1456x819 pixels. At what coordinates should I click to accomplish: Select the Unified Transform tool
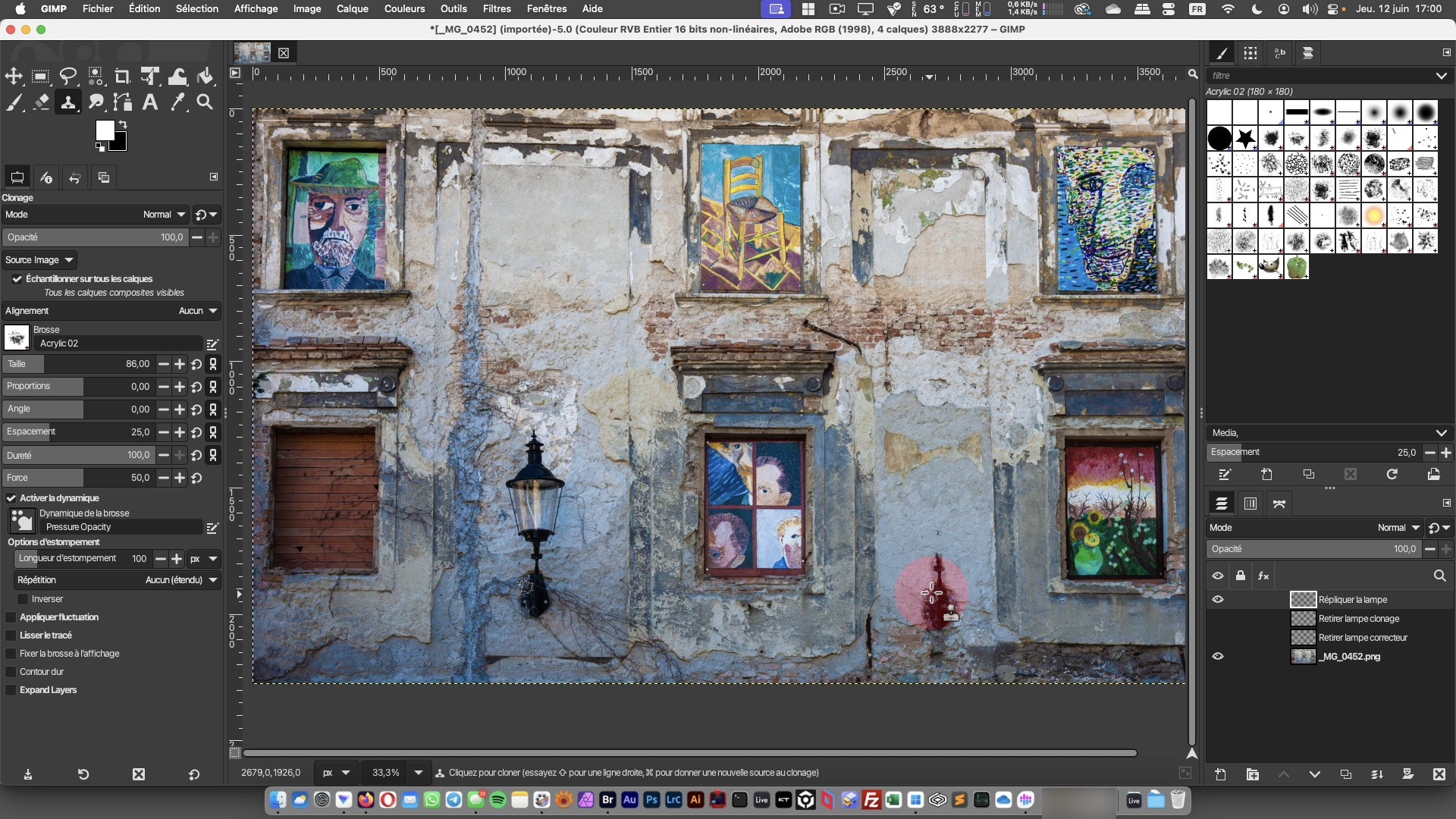click(149, 76)
